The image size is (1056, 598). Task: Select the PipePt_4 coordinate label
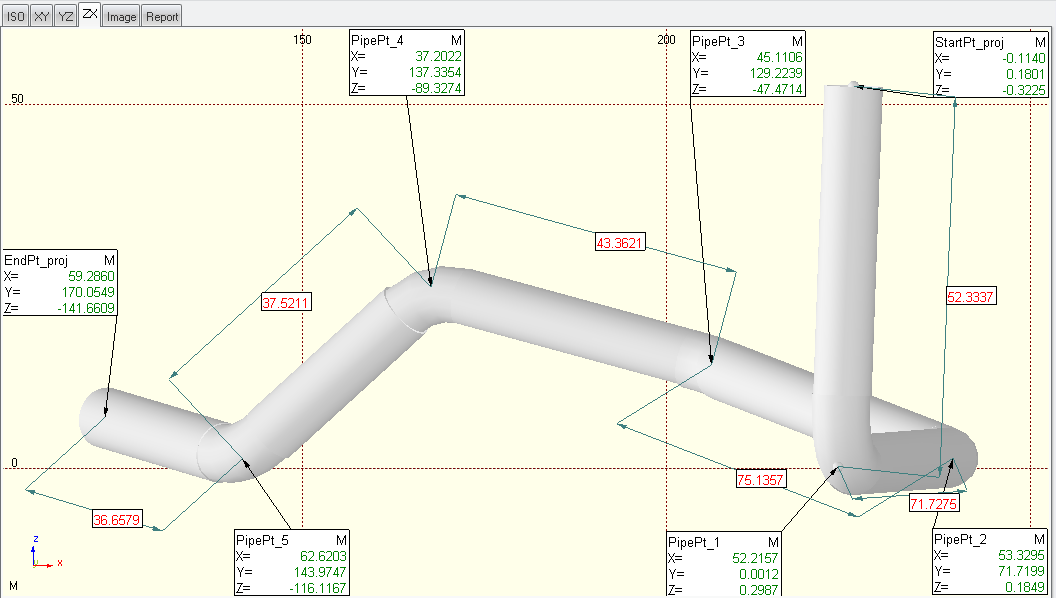click(x=407, y=64)
